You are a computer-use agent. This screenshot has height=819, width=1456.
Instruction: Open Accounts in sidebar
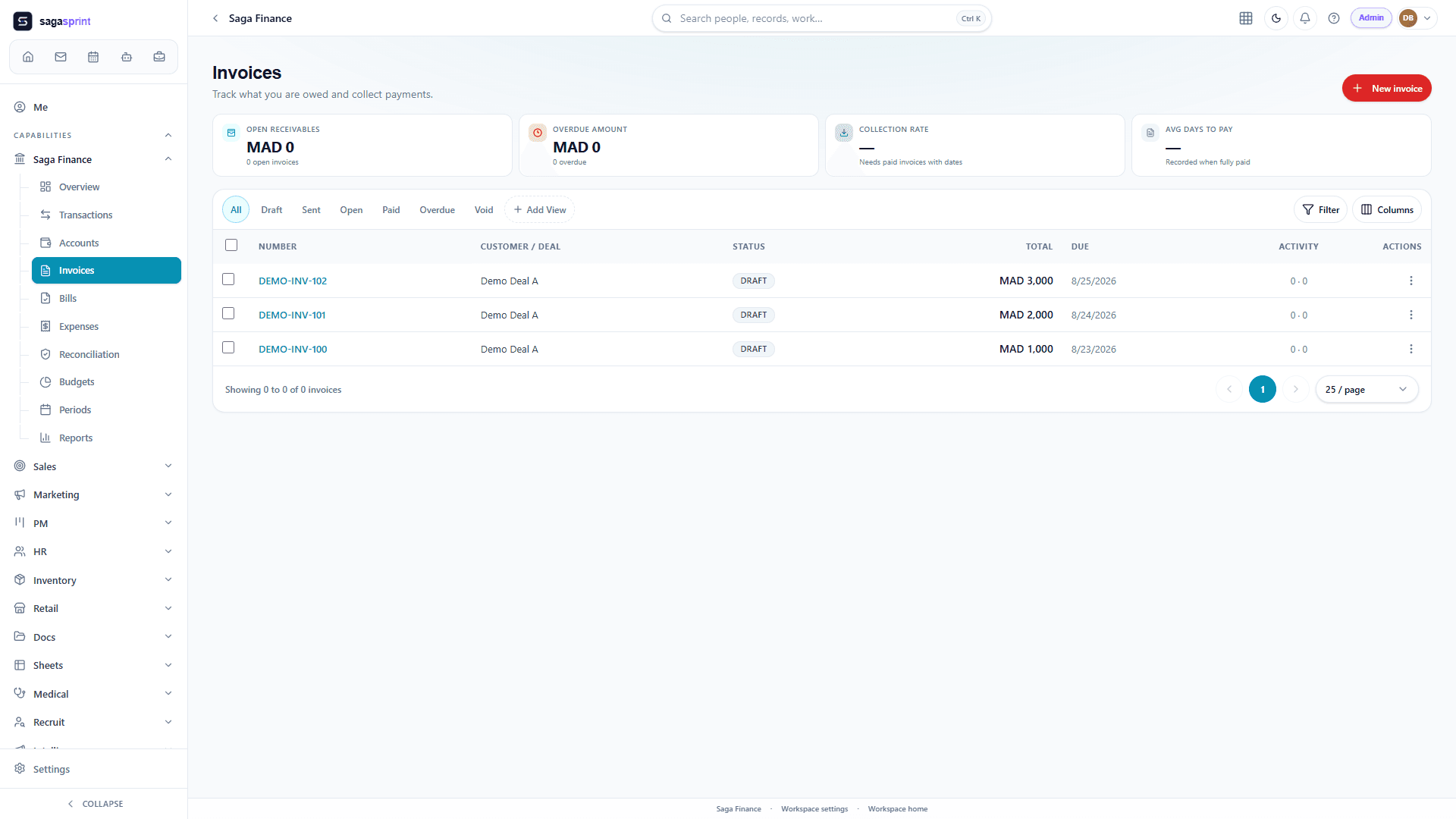[x=106, y=243]
